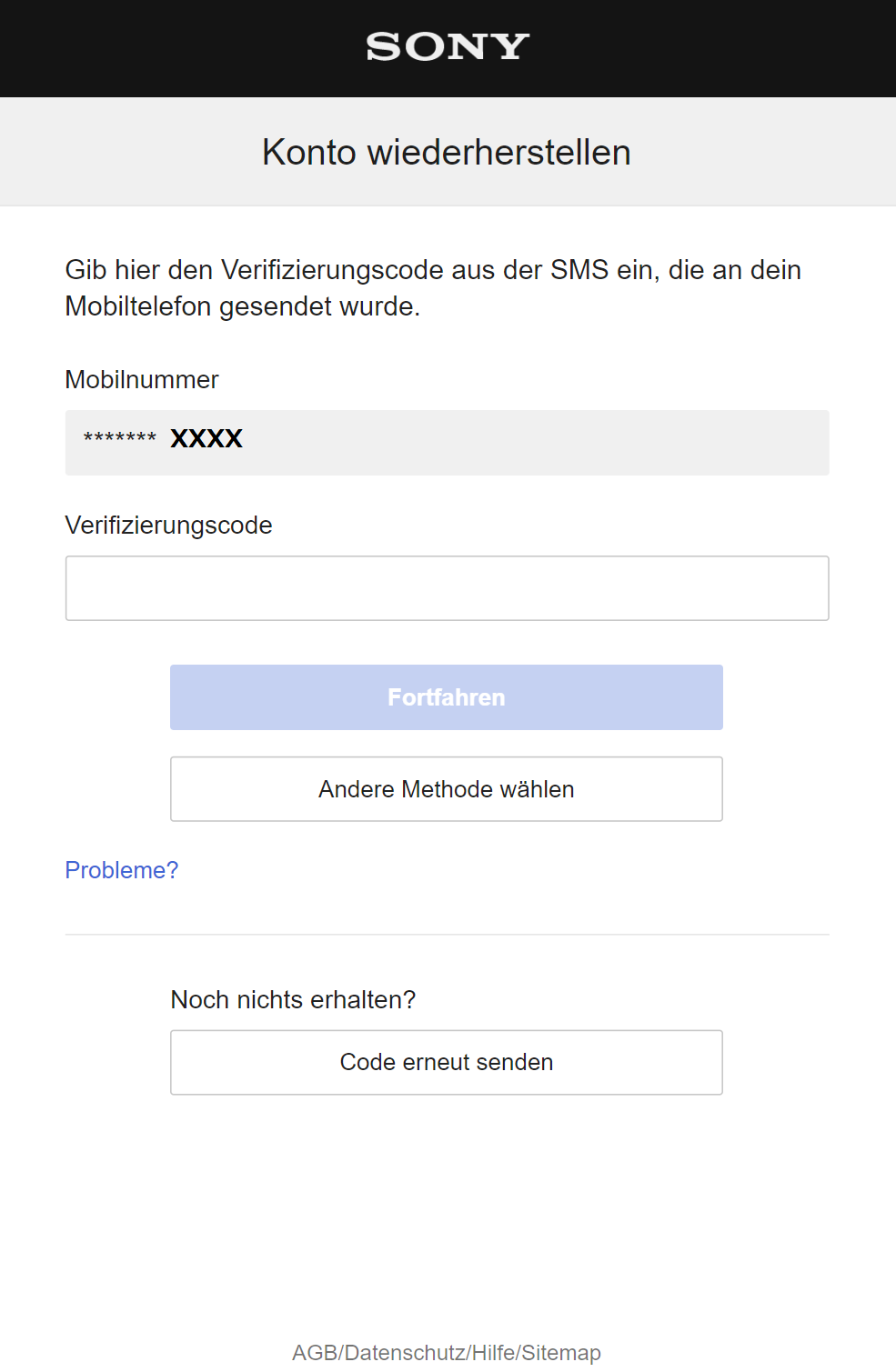Resend code via Code erneut senden
The height and width of the screenshot is (1372, 896).
(x=447, y=1062)
